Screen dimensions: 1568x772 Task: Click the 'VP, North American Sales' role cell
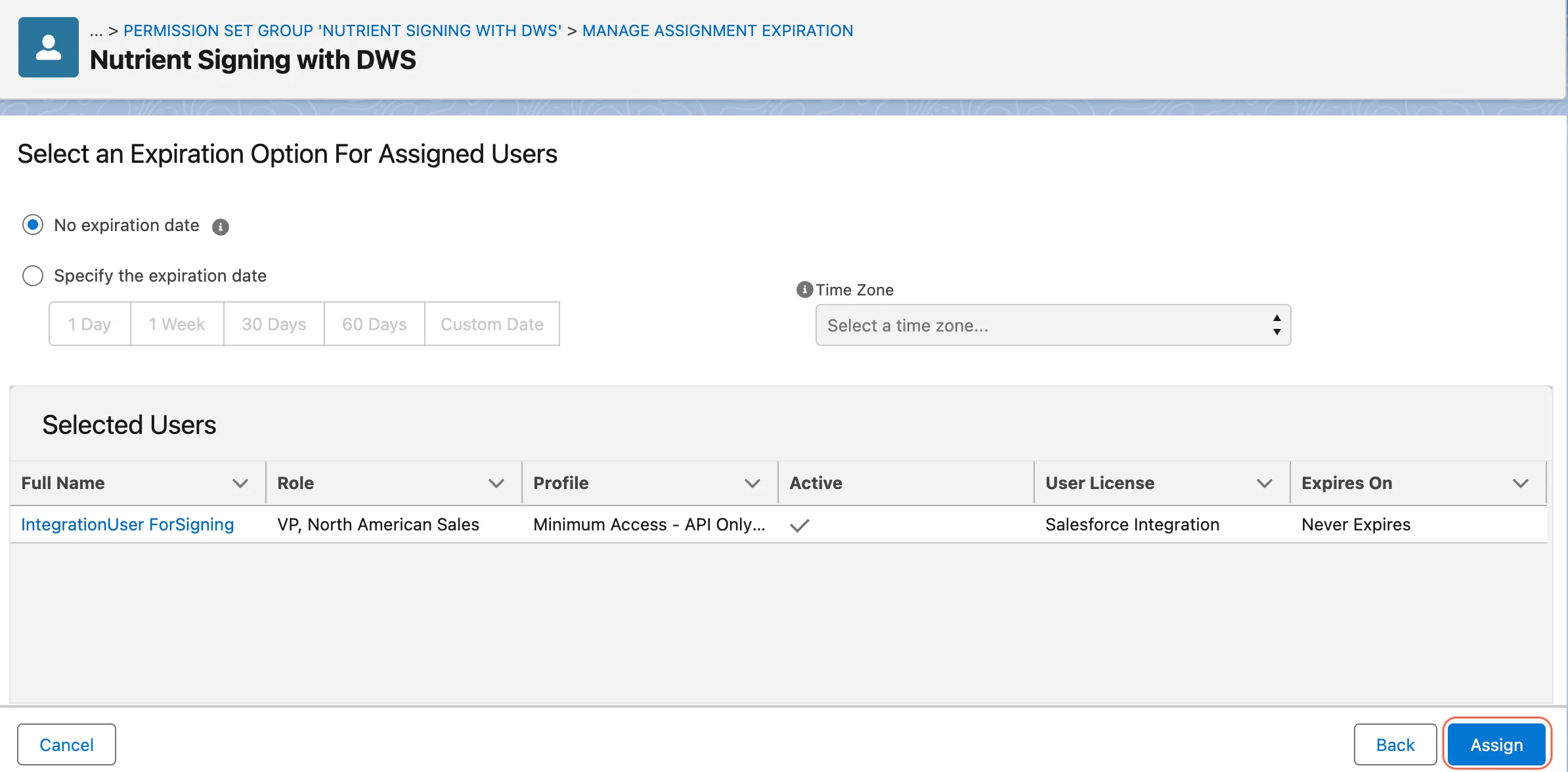tap(378, 525)
